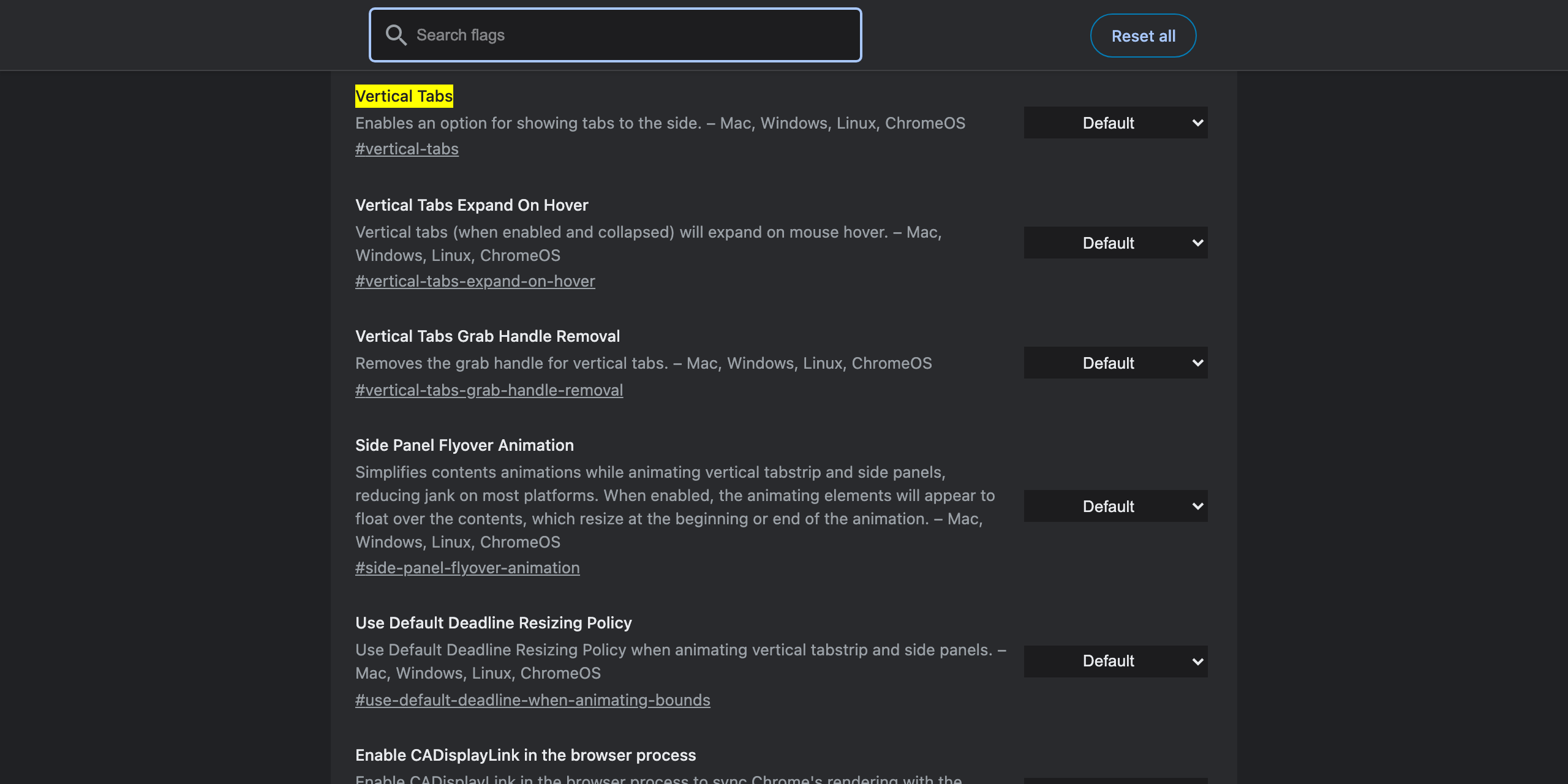The width and height of the screenshot is (1568, 784).
Task: Follow the #vertical-tabs anchor link
Action: point(407,149)
